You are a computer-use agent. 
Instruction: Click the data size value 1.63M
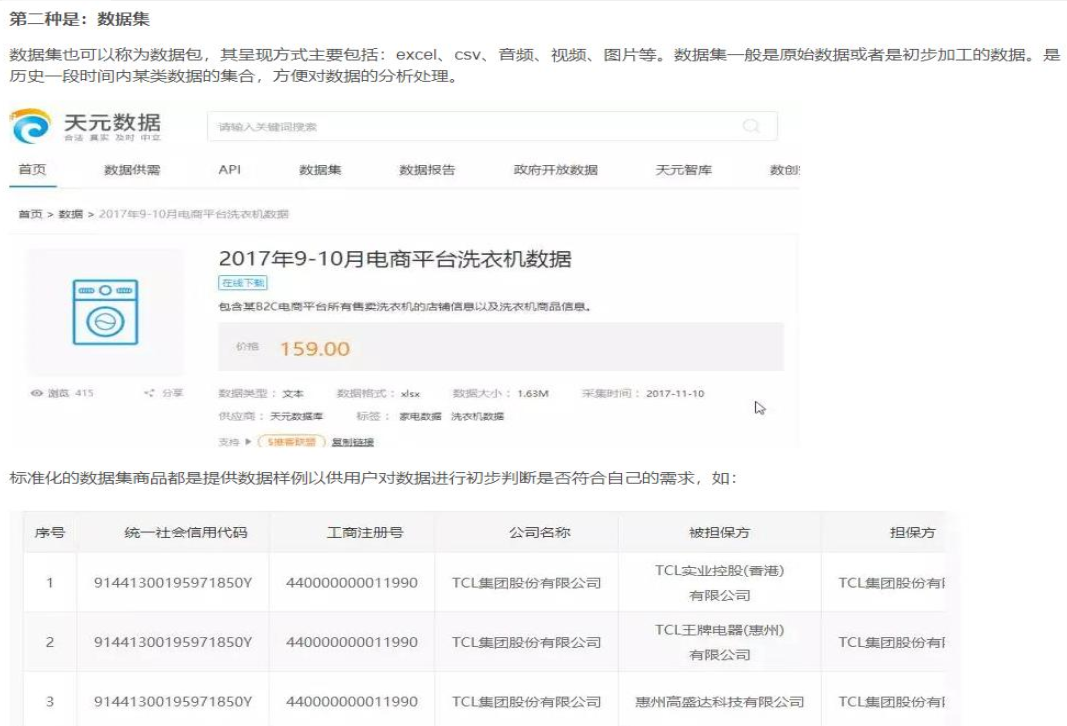click(533, 393)
